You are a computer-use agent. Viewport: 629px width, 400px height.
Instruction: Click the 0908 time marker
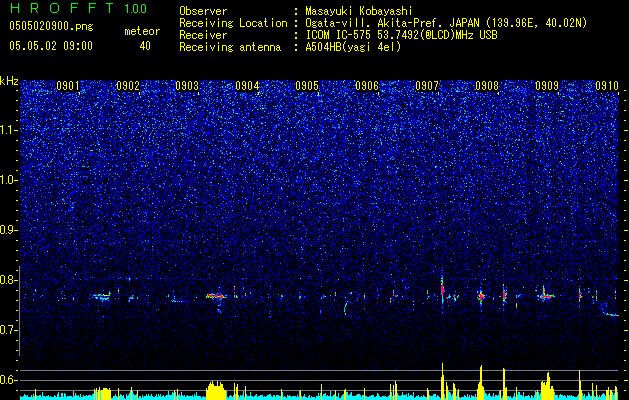pyautogui.click(x=487, y=86)
